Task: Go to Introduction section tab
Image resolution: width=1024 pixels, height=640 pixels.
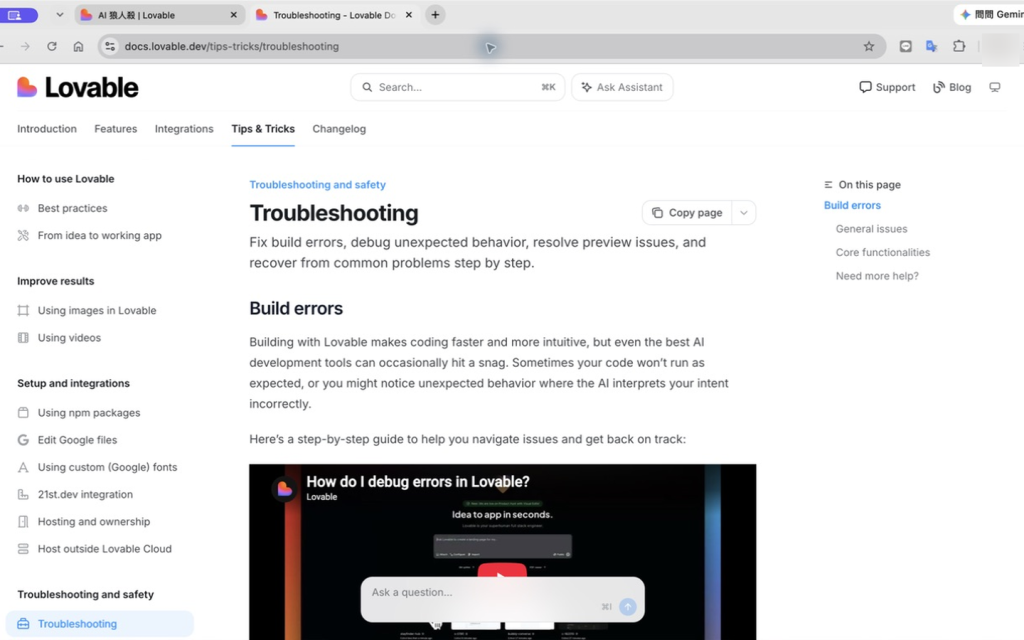Action: pyautogui.click(x=47, y=129)
